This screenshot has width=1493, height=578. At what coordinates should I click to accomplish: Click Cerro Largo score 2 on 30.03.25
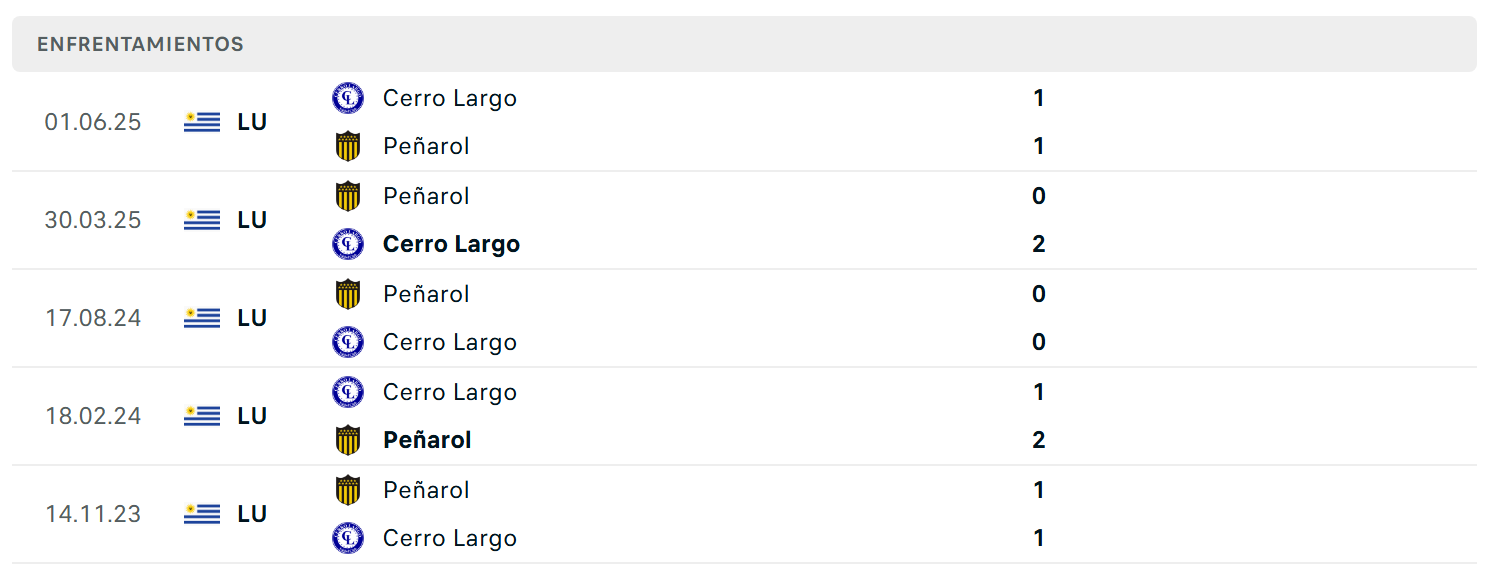[x=1039, y=244]
